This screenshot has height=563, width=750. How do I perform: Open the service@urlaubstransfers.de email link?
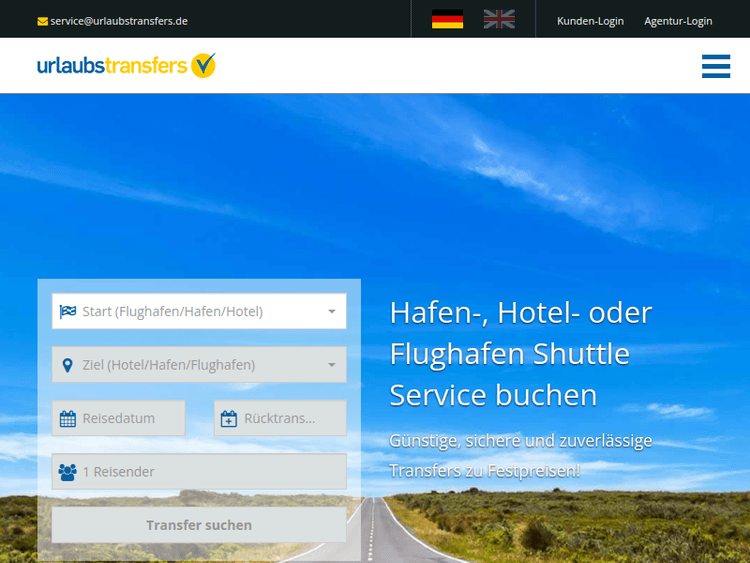click(119, 21)
